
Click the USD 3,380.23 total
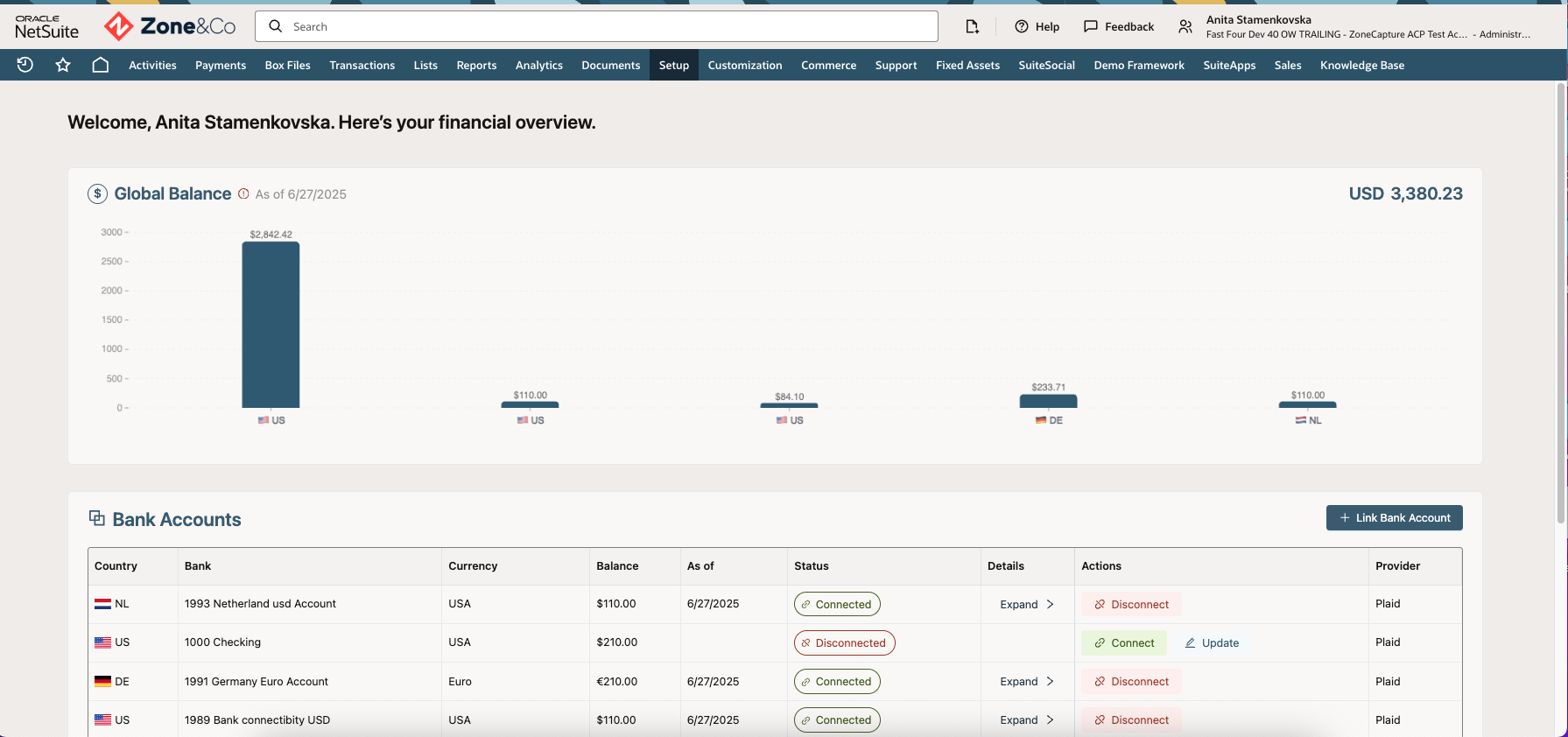click(x=1405, y=193)
